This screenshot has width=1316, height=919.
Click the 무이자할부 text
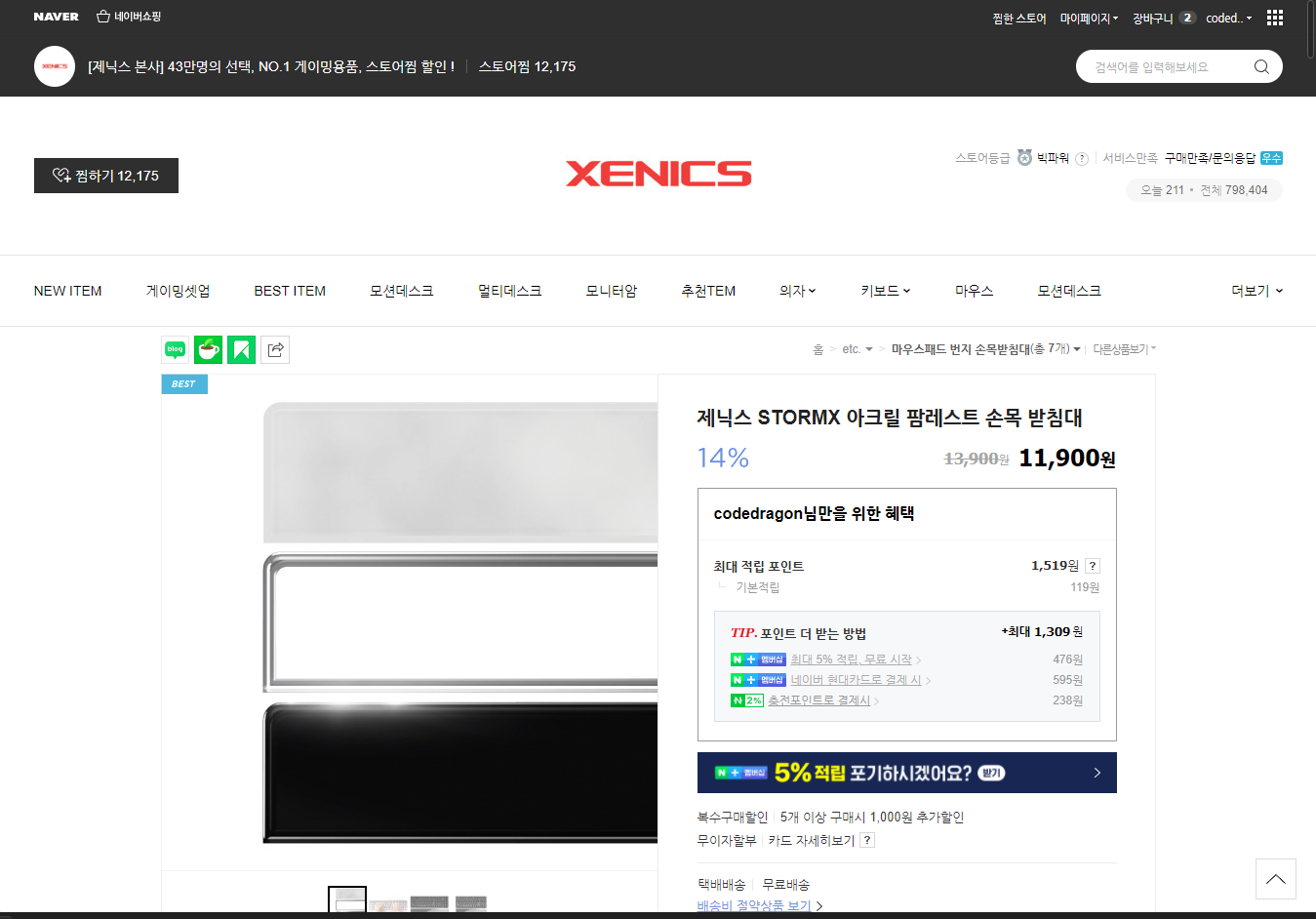point(727,840)
